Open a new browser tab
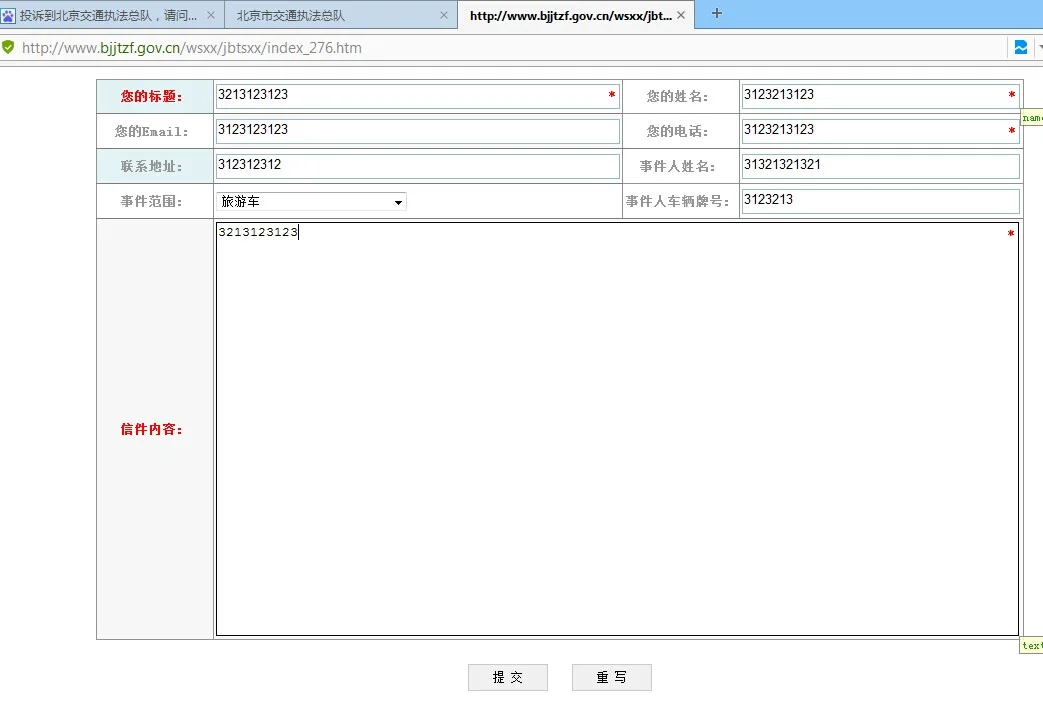This screenshot has width=1043, height=715. pos(716,14)
